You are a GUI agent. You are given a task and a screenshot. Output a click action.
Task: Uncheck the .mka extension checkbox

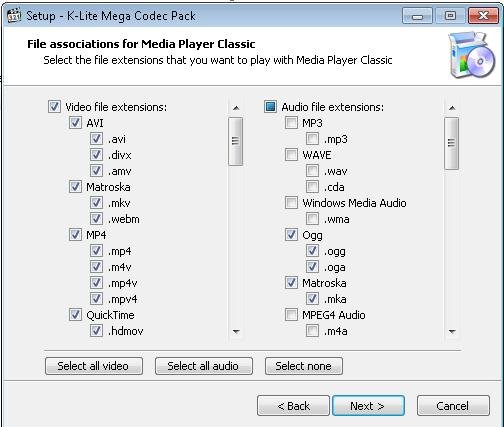coord(312,299)
